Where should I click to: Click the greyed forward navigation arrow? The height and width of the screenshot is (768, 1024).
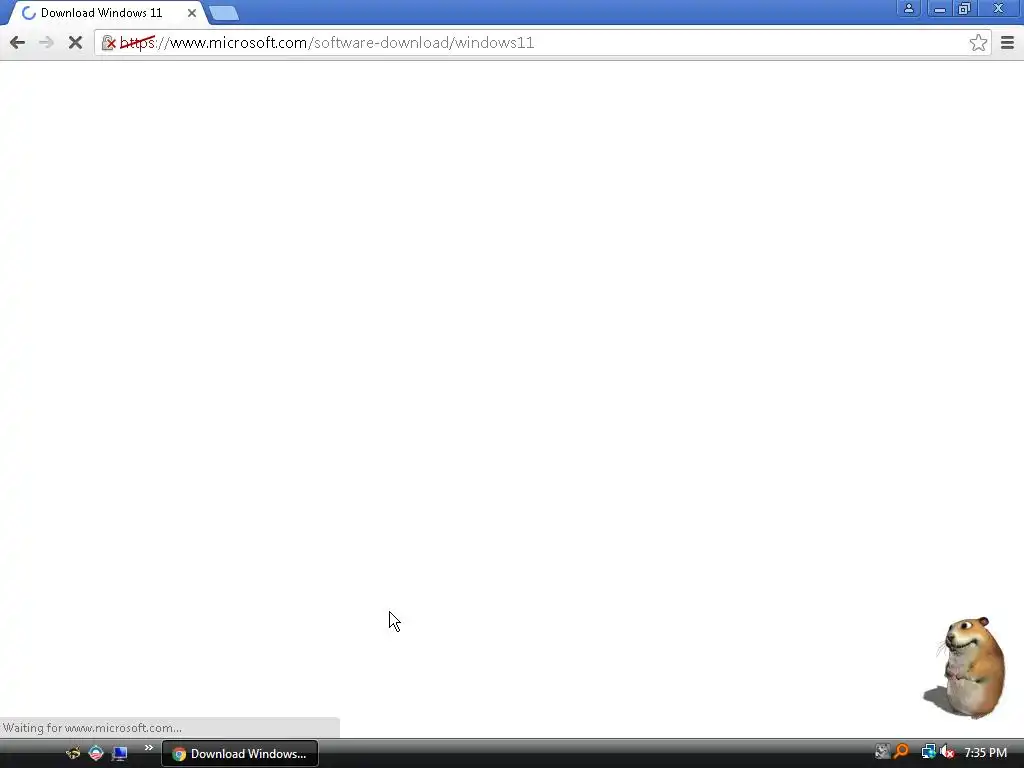click(46, 43)
